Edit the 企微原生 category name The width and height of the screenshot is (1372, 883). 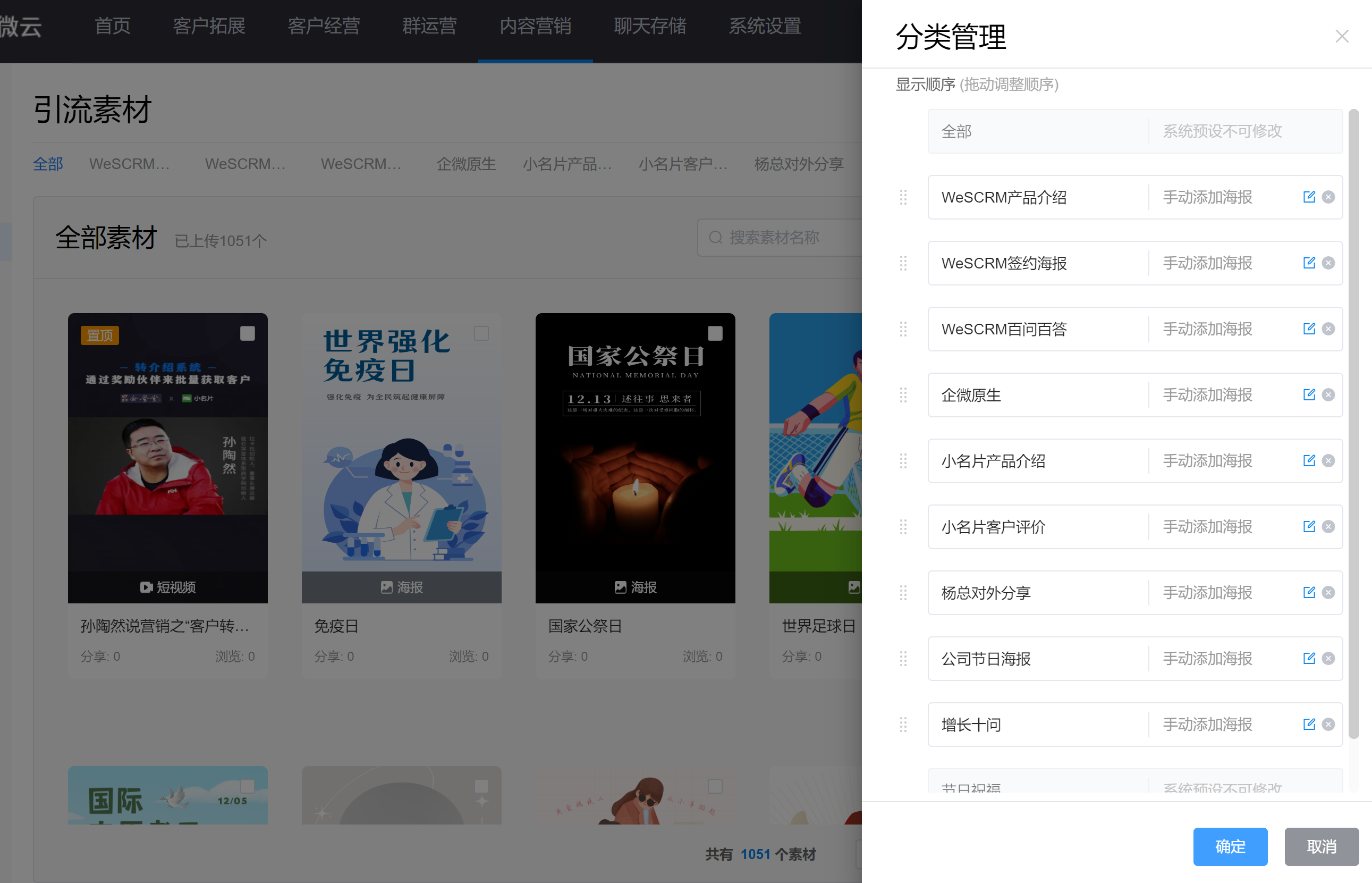[x=1308, y=394]
